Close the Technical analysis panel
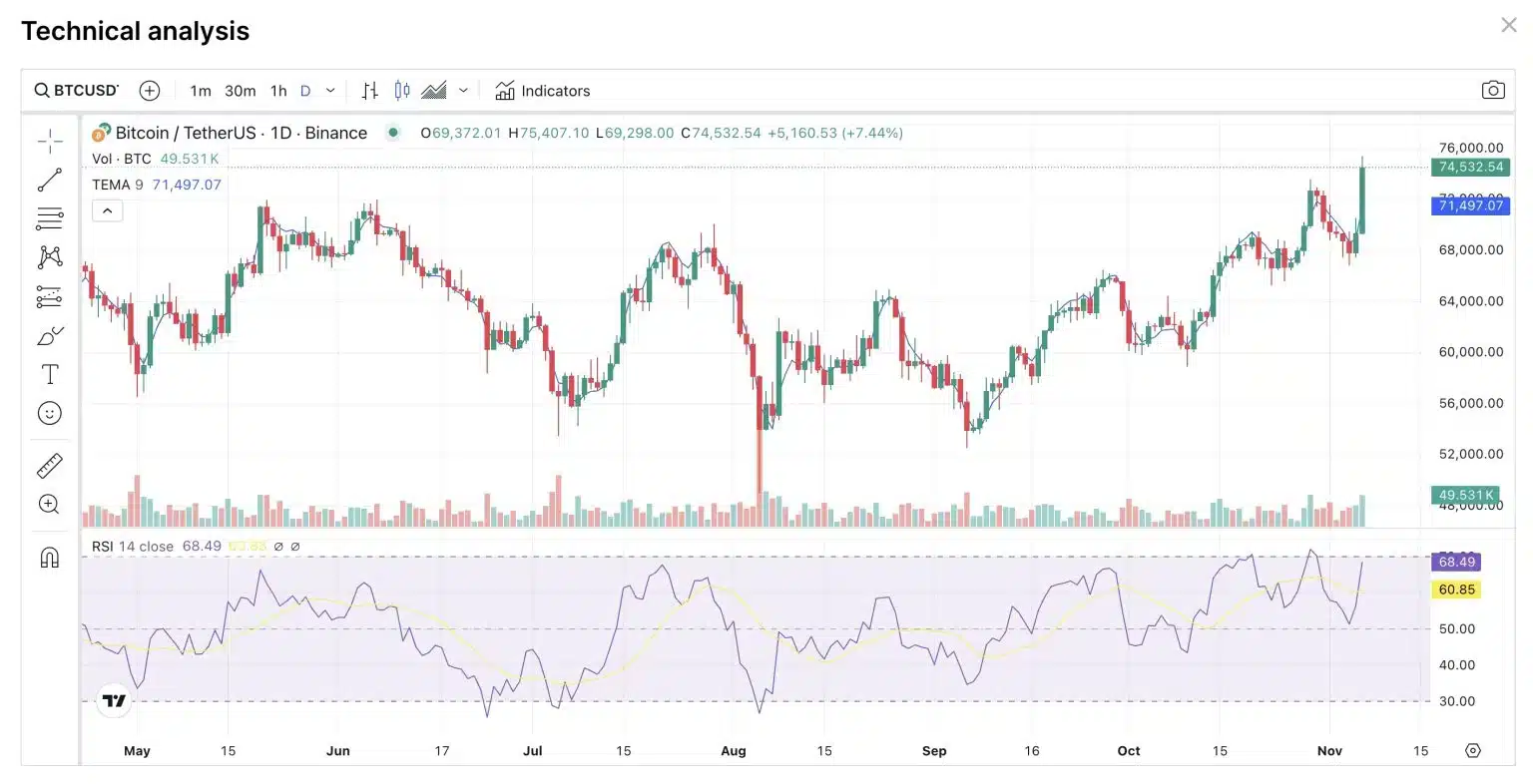 tap(1509, 25)
